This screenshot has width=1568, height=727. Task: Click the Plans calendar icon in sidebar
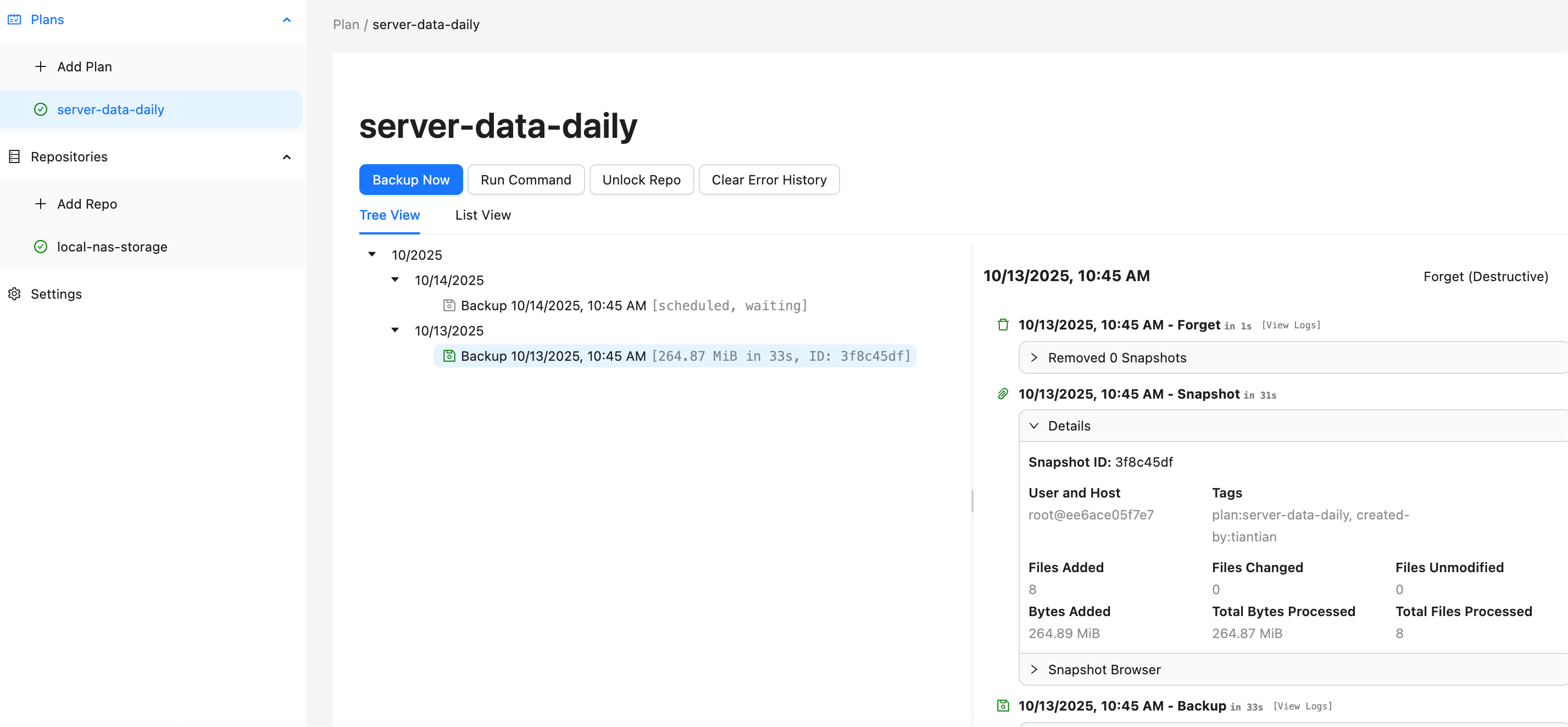[15, 19]
